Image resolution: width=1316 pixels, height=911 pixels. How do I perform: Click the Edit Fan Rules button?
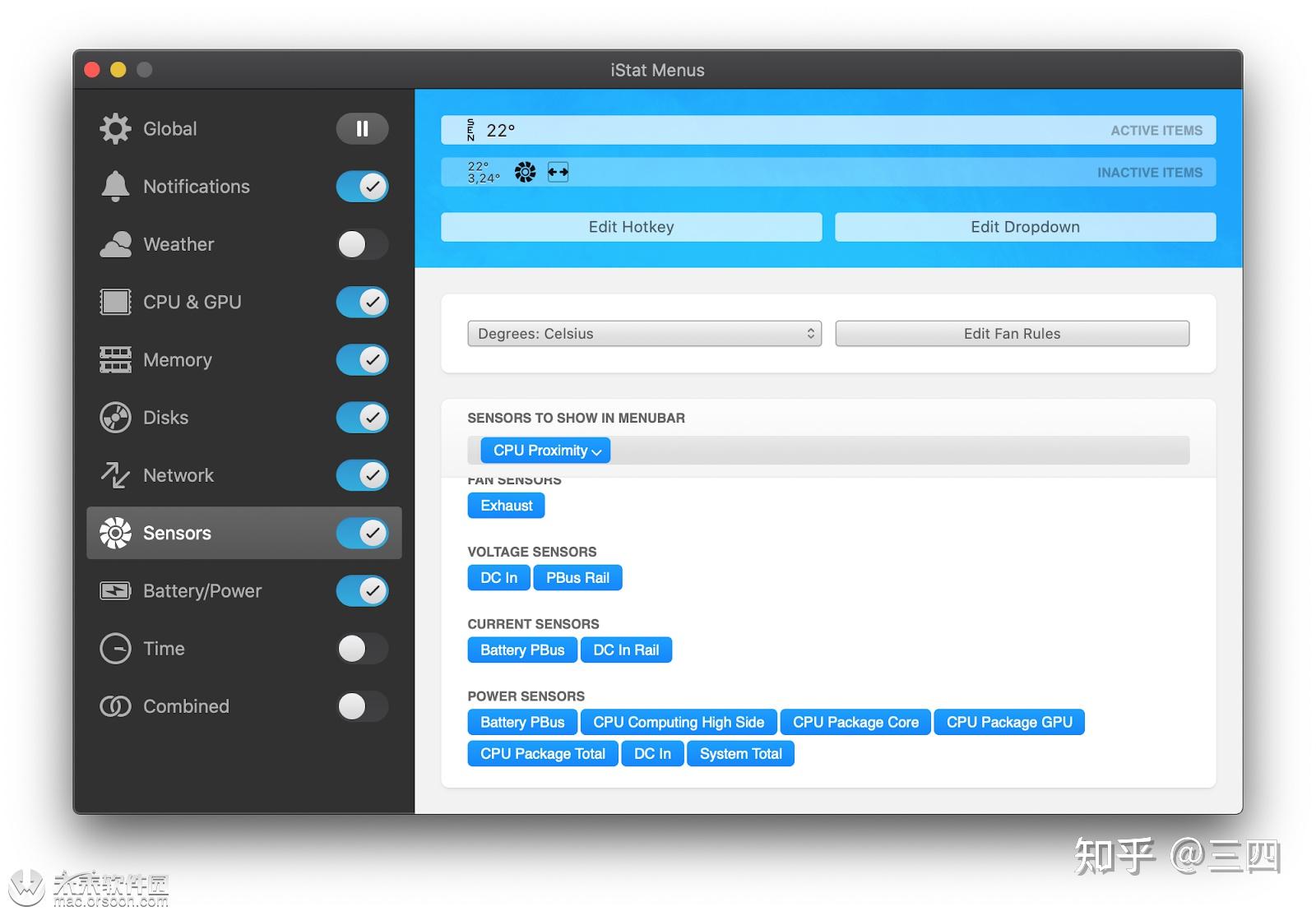pos(1012,333)
